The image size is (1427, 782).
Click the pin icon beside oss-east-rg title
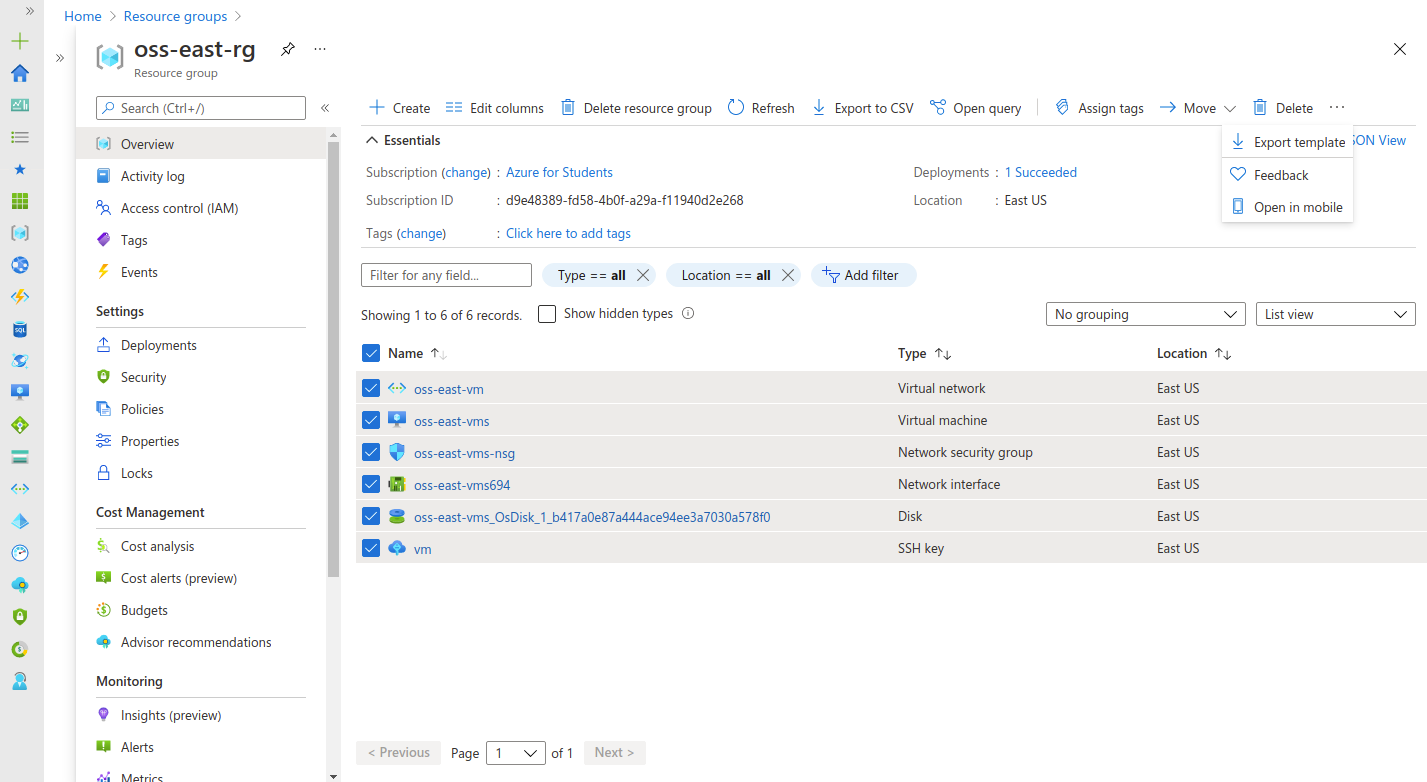287,49
